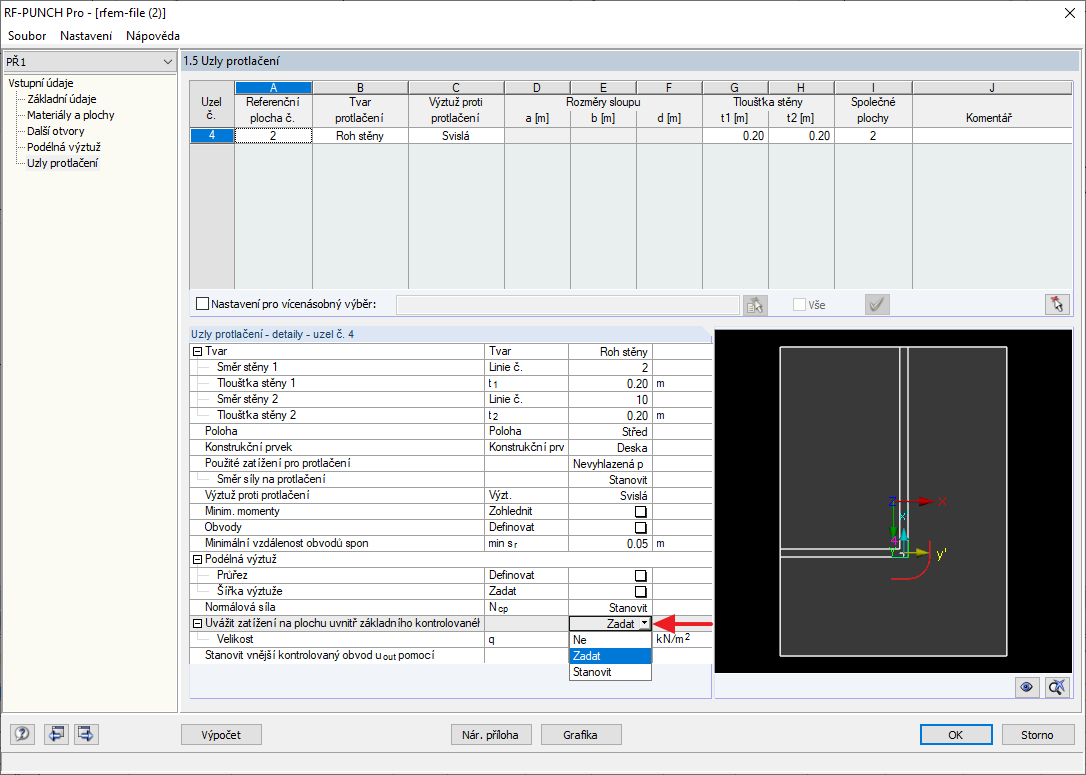Select Uzly protlačení in the tree
The width and height of the screenshot is (1086, 775).
tap(62, 163)
